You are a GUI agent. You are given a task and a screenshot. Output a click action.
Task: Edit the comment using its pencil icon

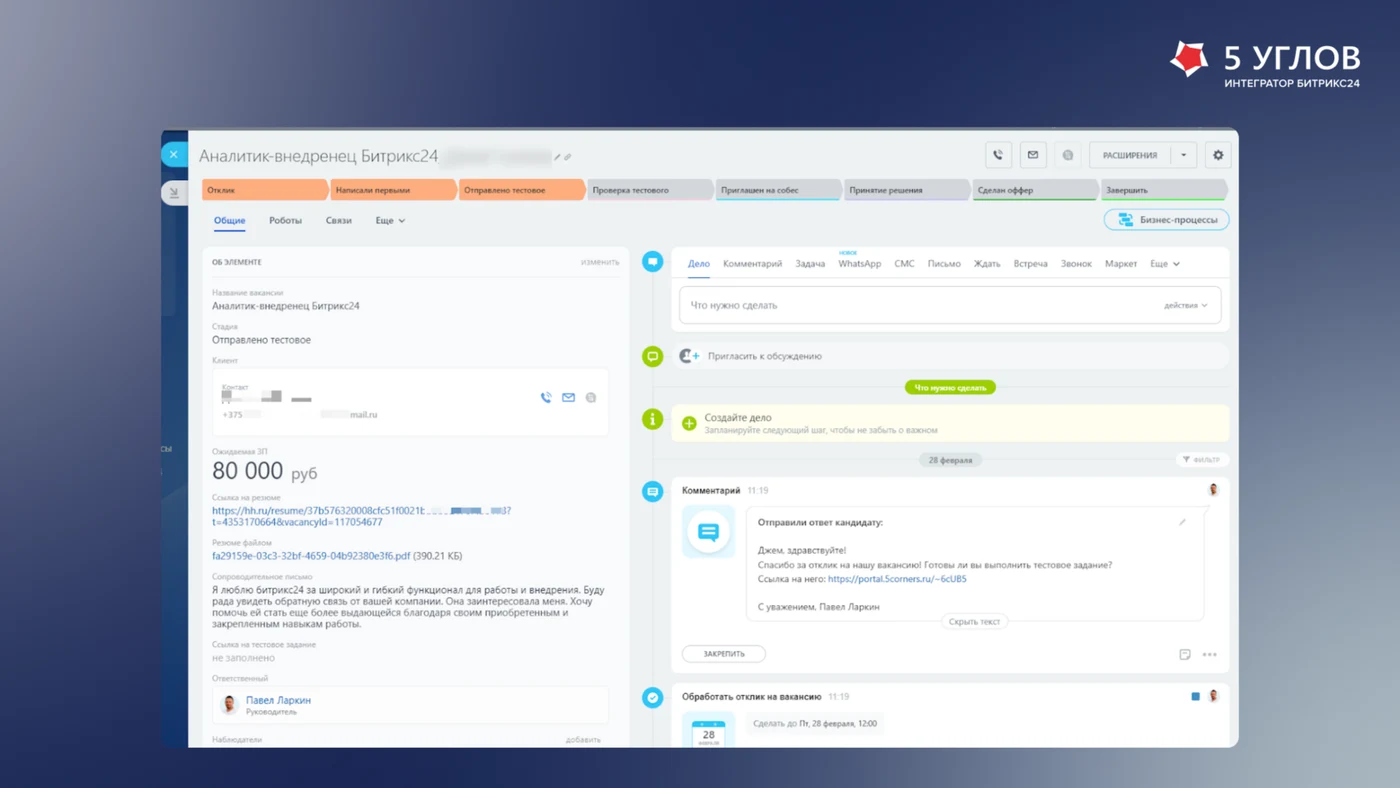click(x=1182, y=522)
